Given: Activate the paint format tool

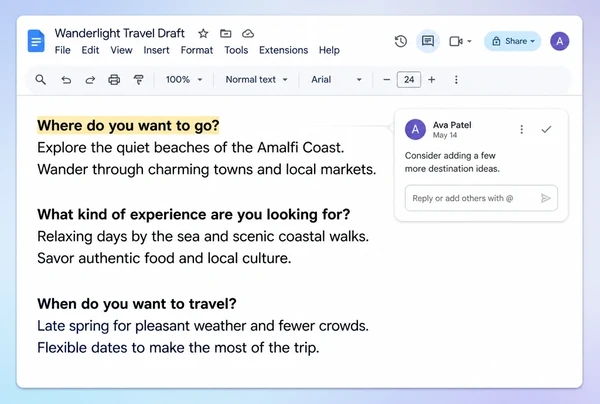Looking at the screenshot, I should (139, 80).
